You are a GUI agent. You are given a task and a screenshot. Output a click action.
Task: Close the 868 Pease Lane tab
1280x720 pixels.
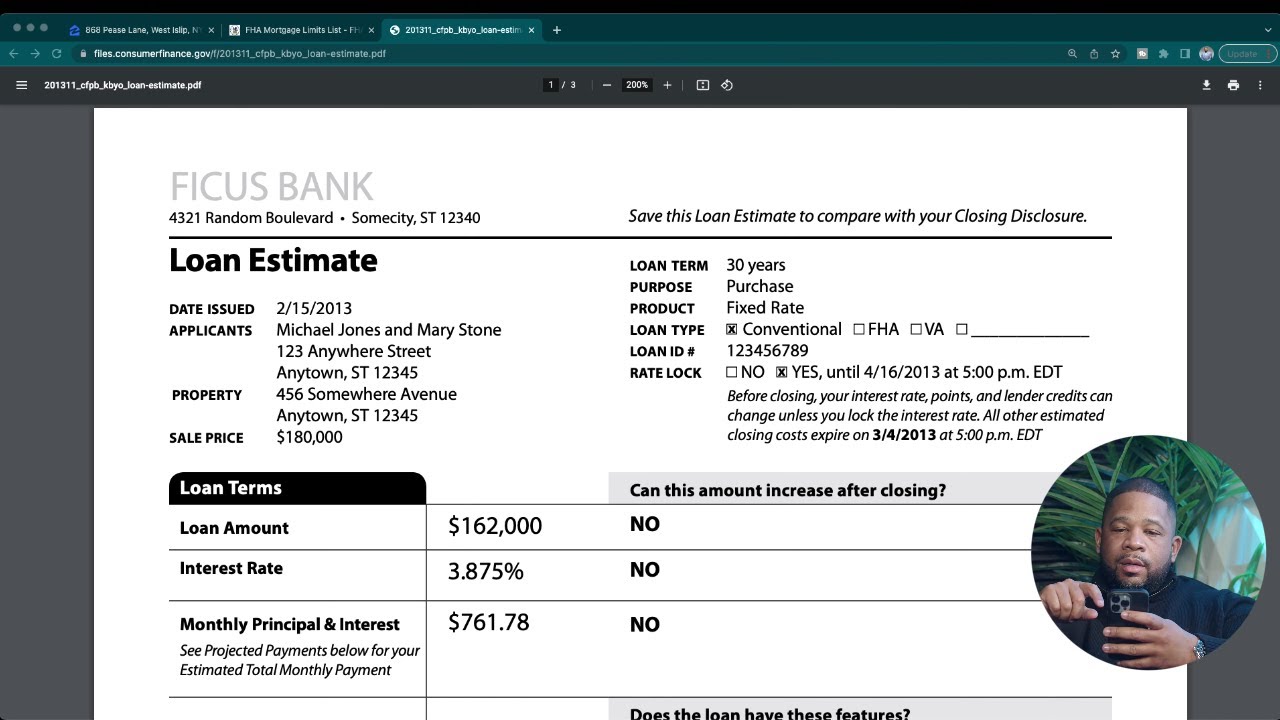coord(211,30)
